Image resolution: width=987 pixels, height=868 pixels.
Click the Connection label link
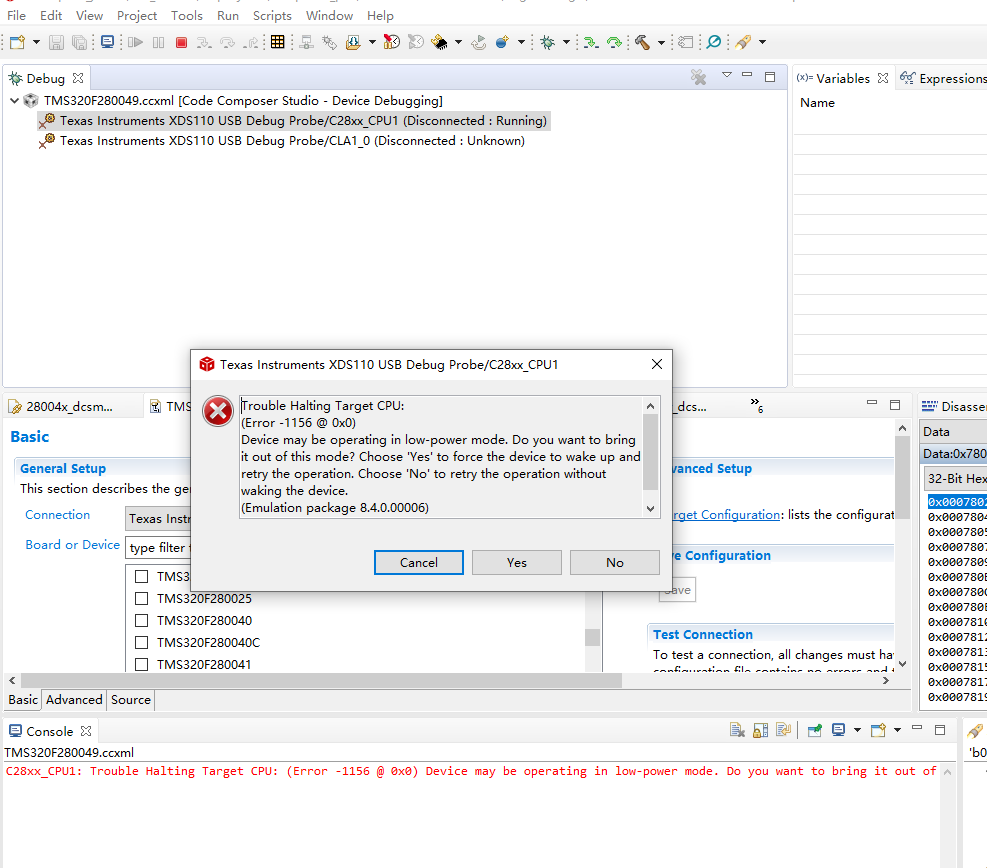point(57,514)
